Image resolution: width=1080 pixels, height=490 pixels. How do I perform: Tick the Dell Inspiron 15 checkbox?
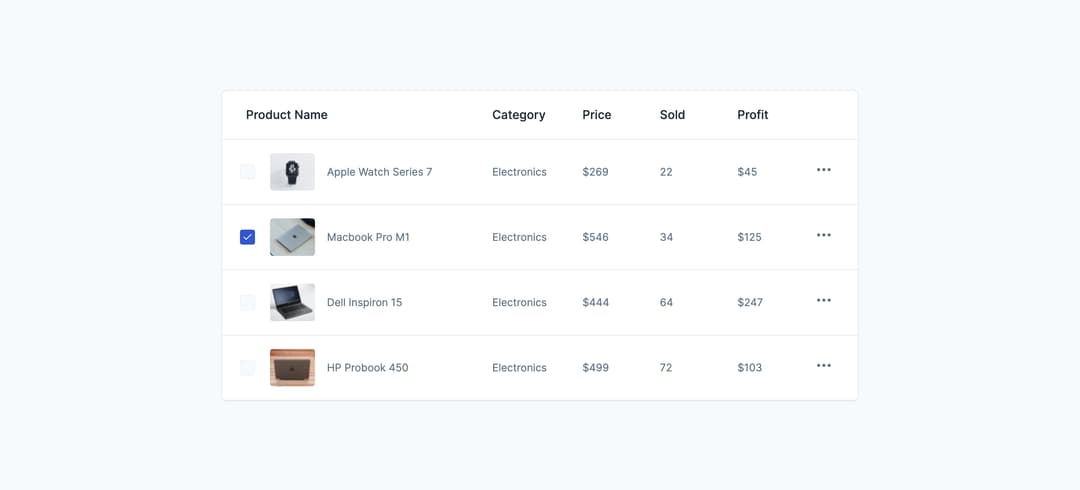click(248, 302)
